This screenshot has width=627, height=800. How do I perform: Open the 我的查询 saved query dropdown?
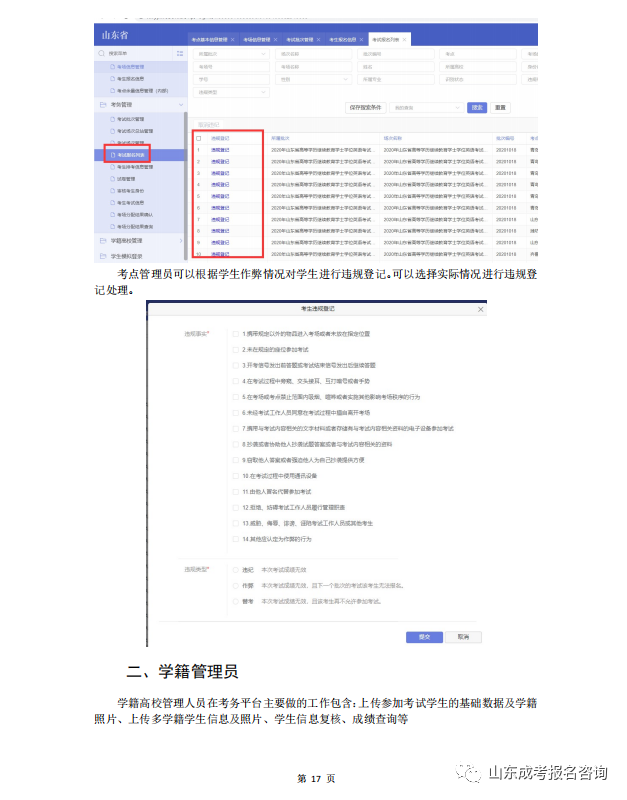[x=426, y=108]
